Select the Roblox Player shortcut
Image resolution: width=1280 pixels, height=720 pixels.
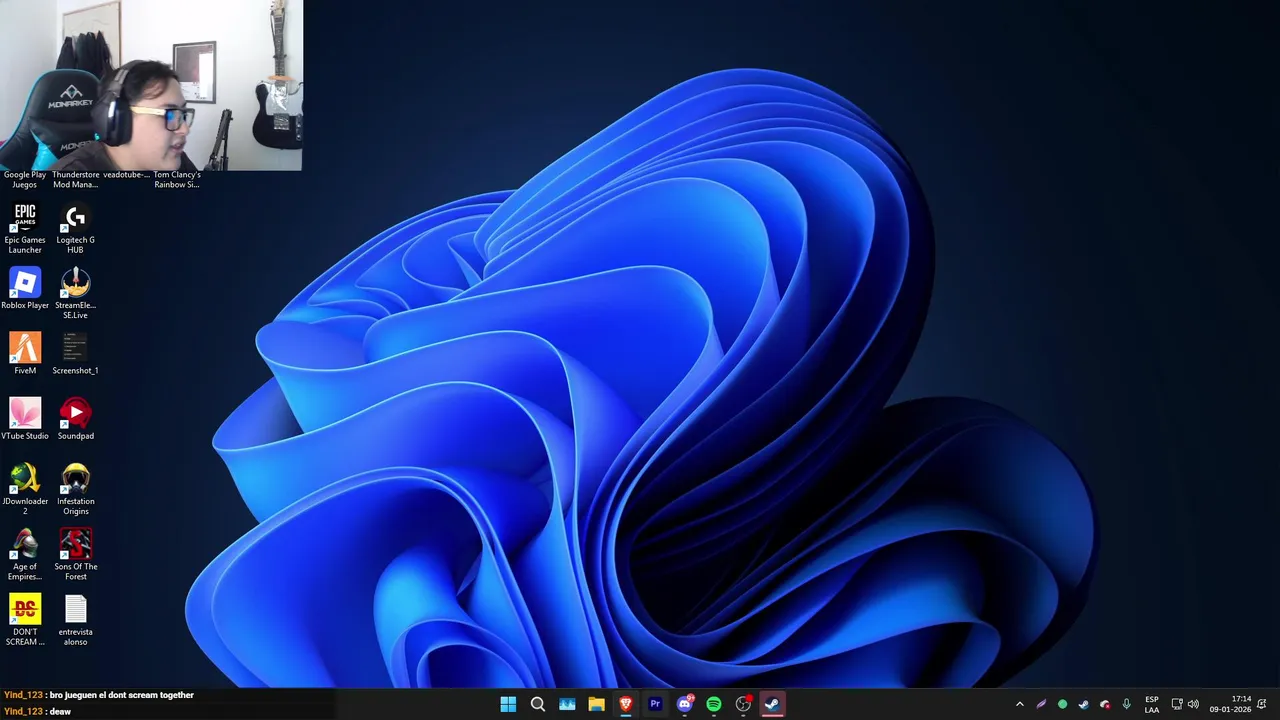(x=25, y=289)
